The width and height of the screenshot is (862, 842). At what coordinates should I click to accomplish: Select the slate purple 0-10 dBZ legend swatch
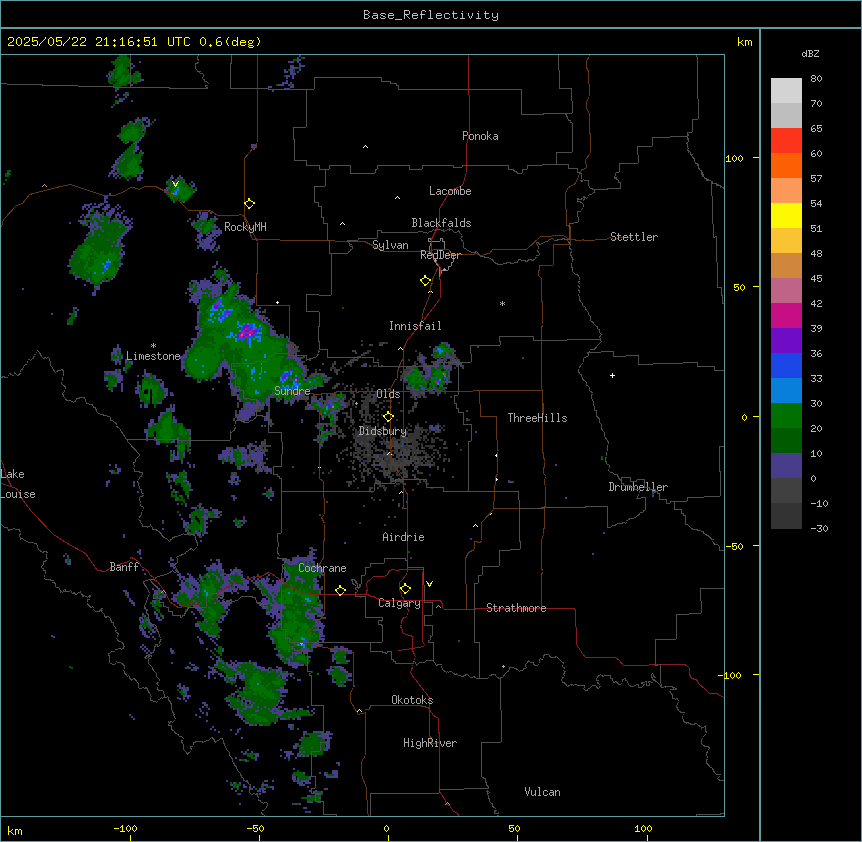786,466
